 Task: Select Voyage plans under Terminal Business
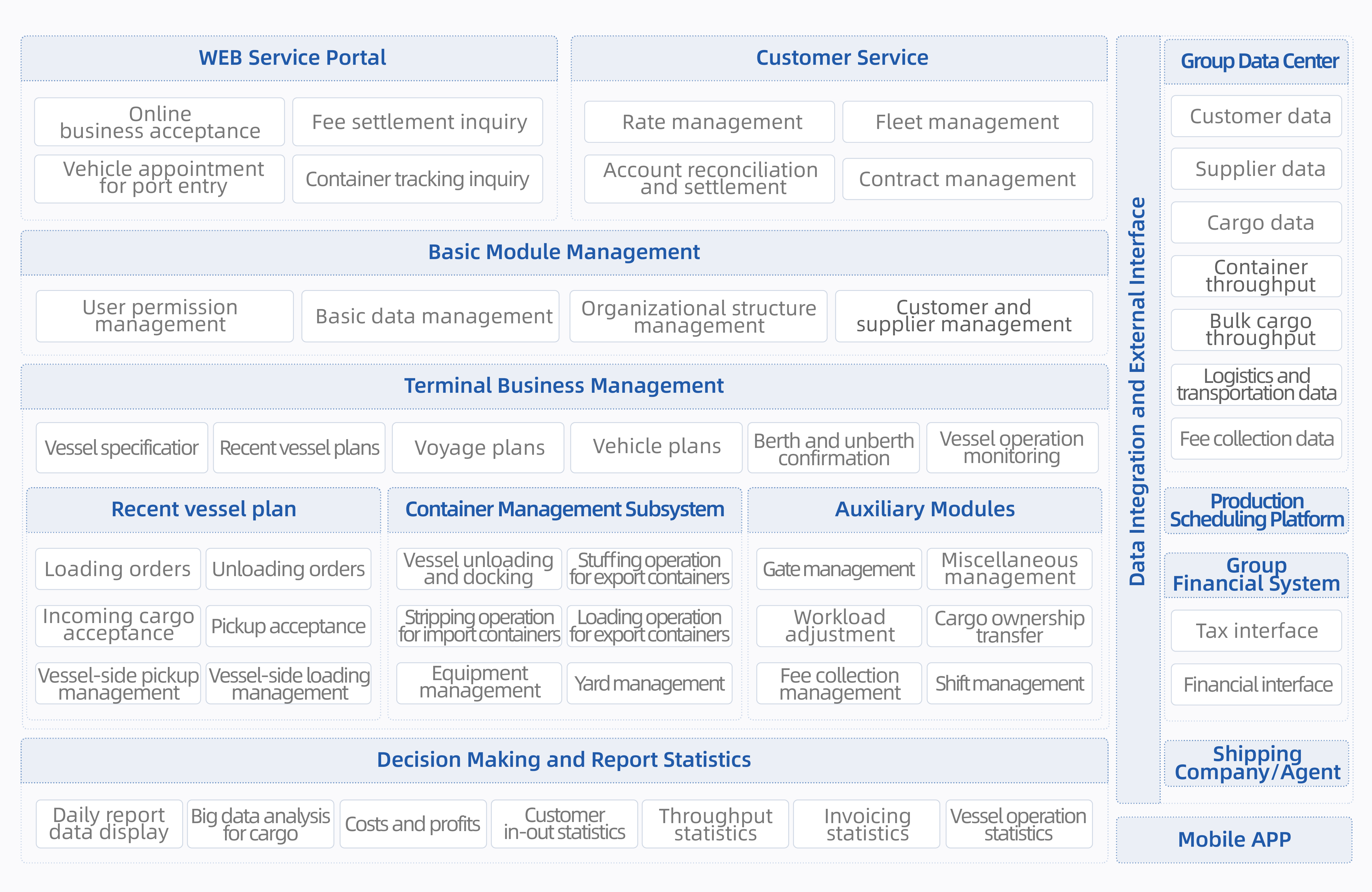coord(479,447)
